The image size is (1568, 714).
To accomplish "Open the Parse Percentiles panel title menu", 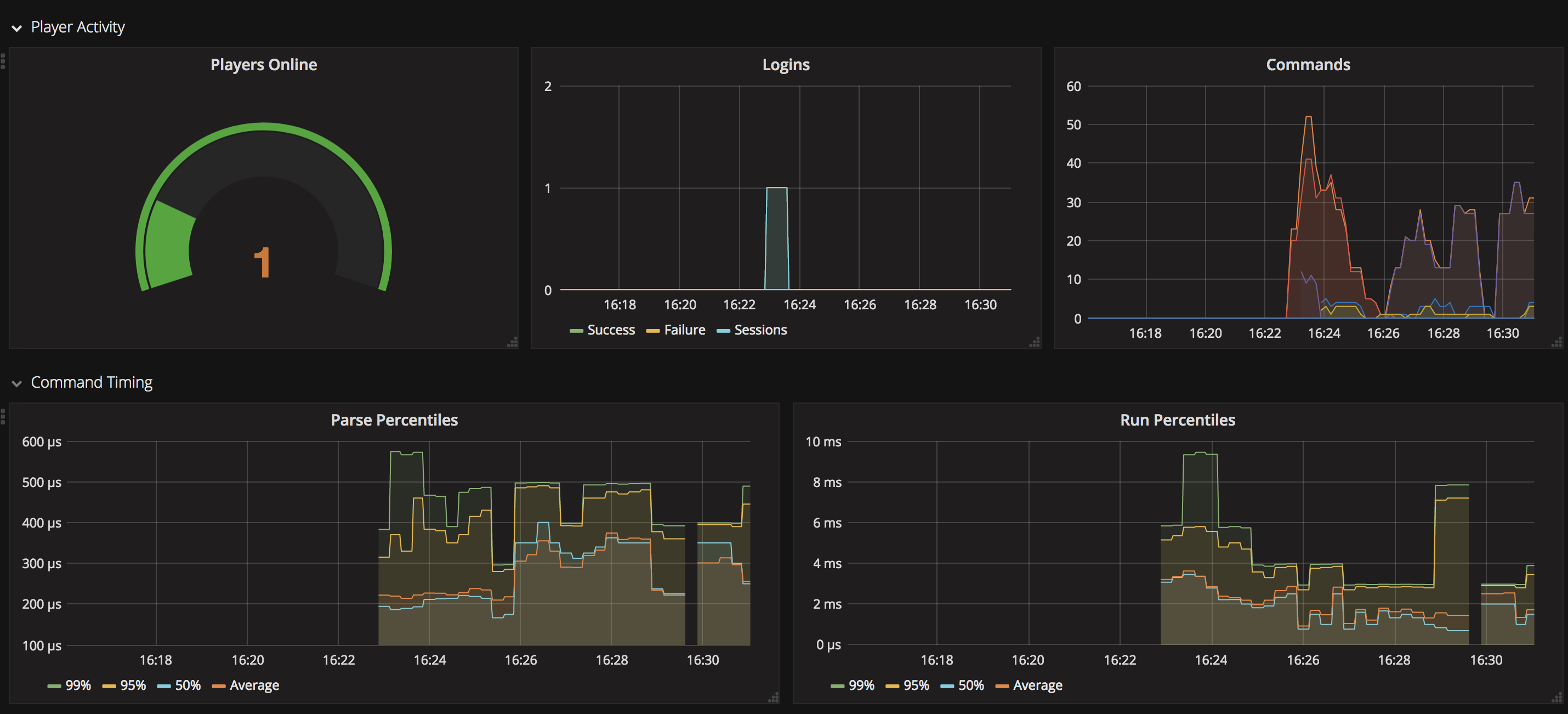I will 394,420.
